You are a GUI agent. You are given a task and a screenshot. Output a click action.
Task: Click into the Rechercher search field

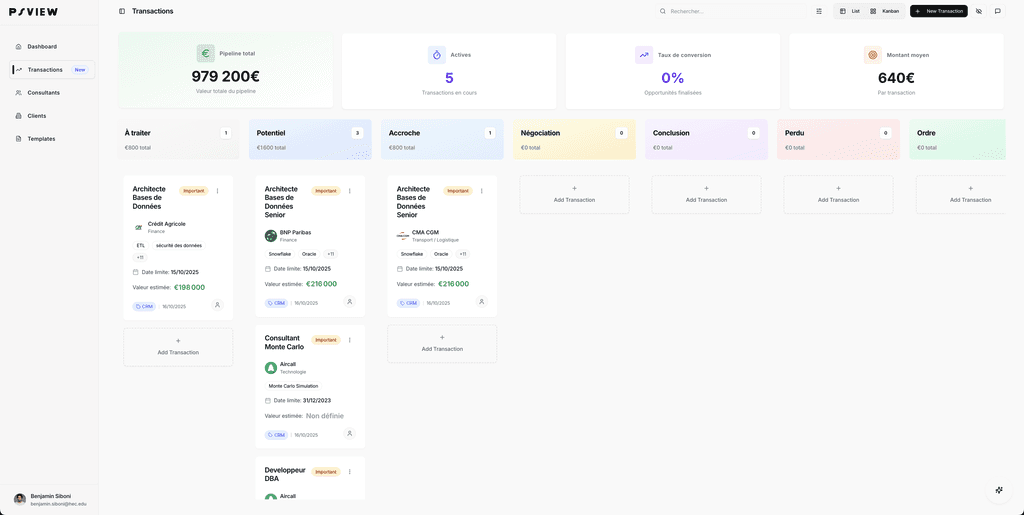(730, 11)
